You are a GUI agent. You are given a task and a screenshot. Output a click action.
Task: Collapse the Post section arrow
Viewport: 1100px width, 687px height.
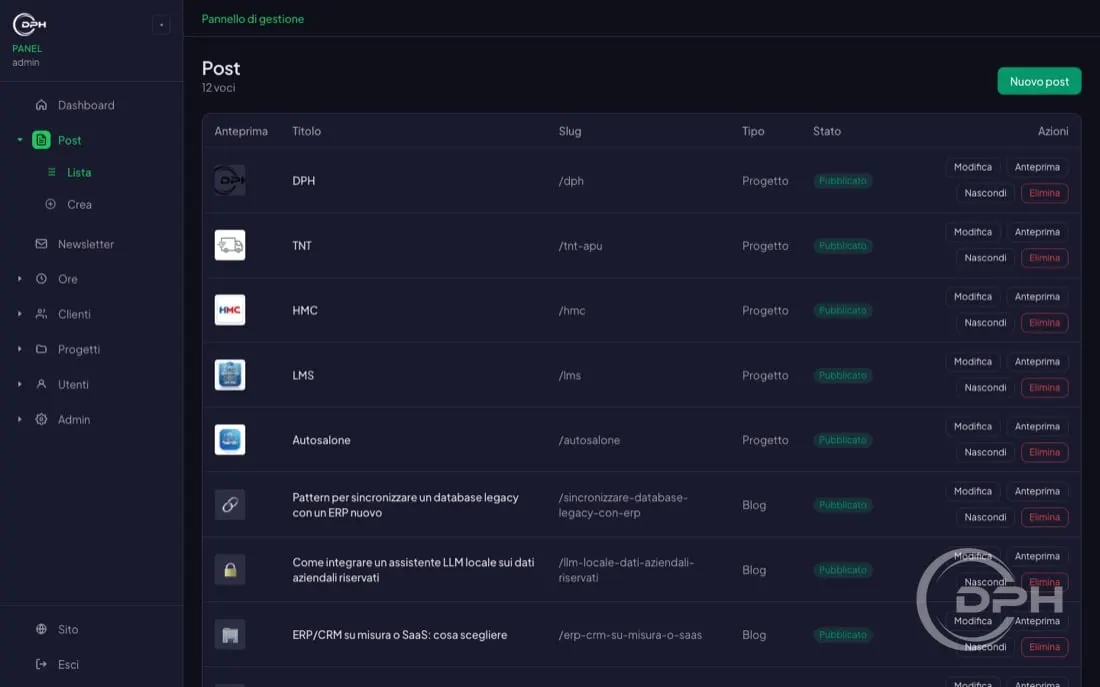20,140
